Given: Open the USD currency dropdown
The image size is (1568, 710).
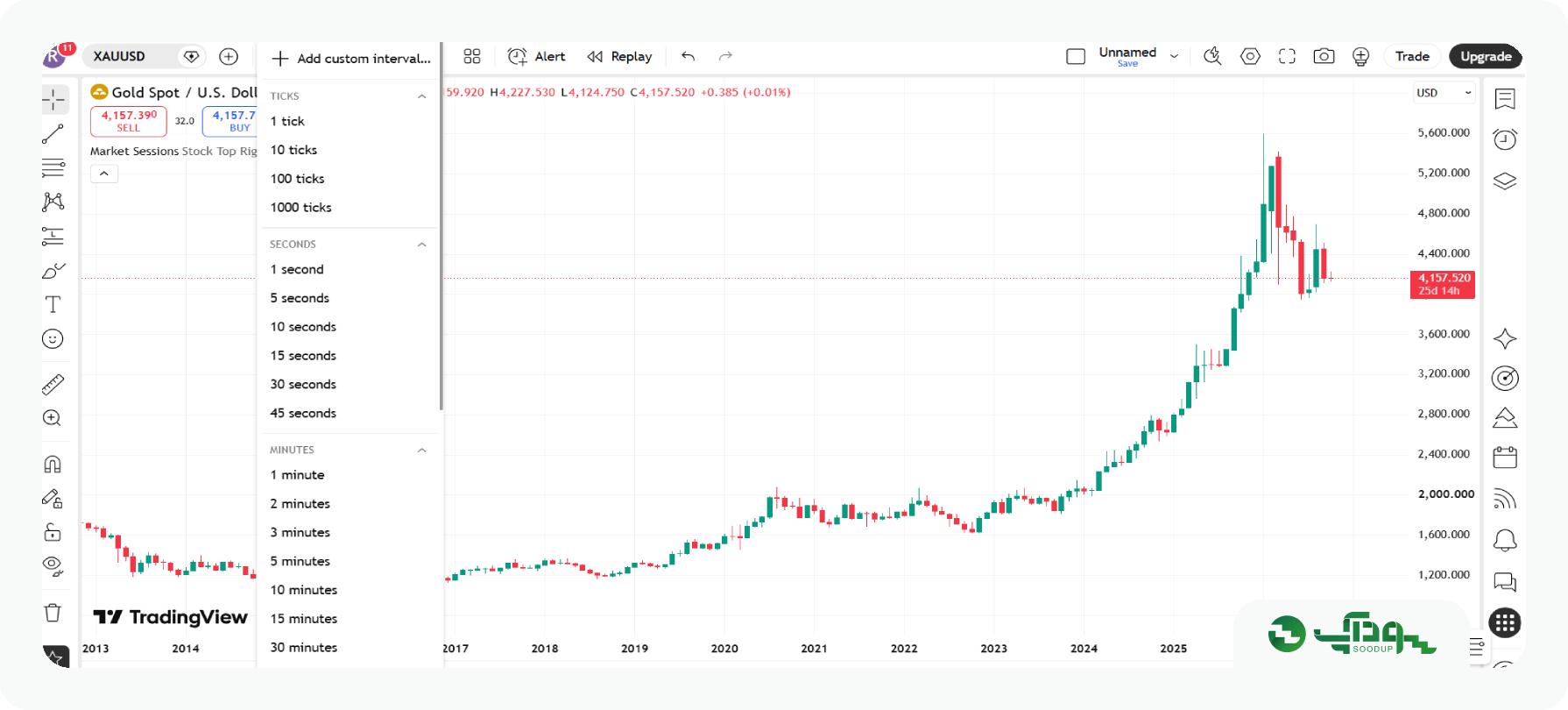Looking at the screenshot, I should [1444, 93].
